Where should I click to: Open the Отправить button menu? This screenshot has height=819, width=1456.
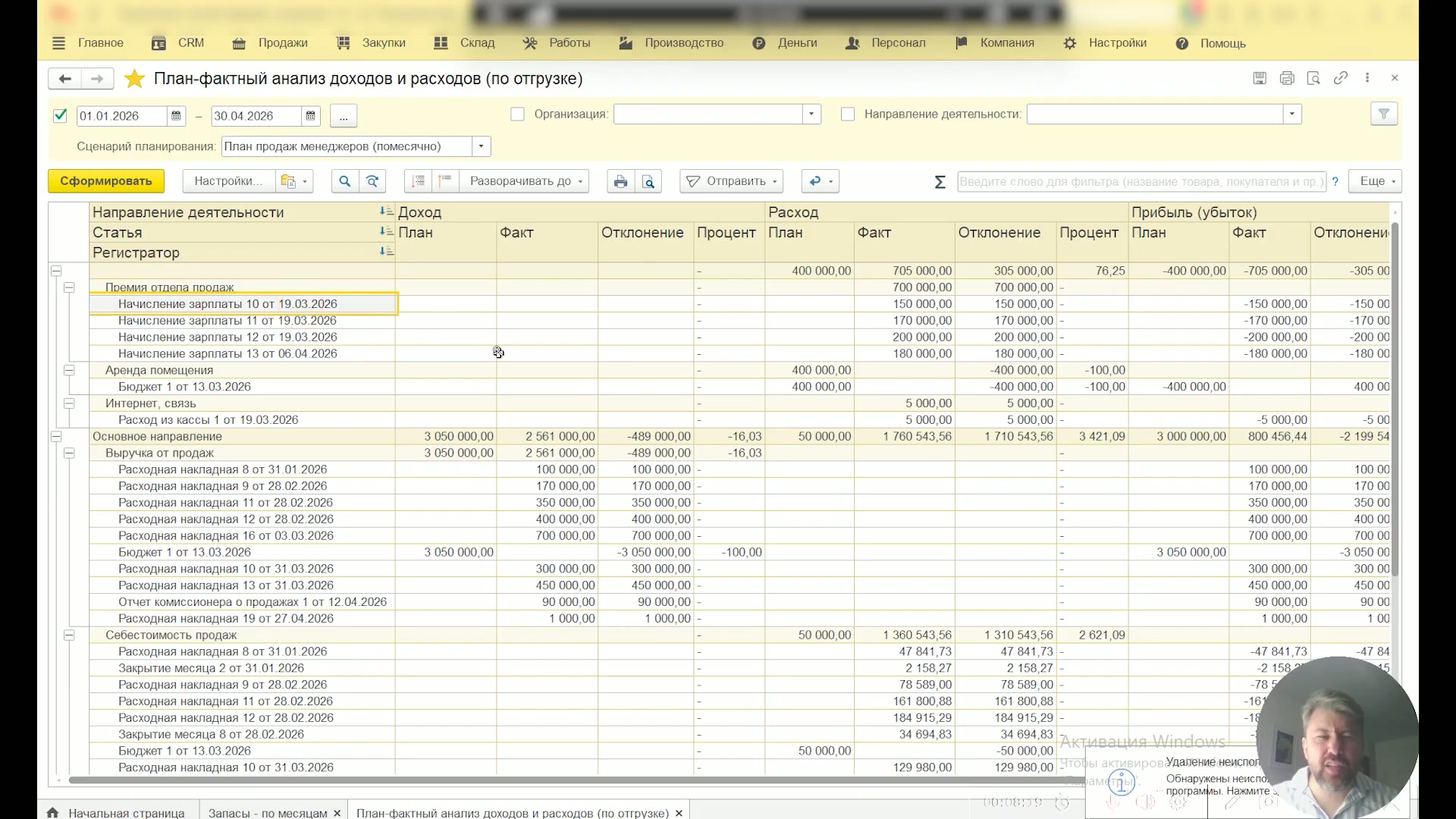tap(732, 181)
